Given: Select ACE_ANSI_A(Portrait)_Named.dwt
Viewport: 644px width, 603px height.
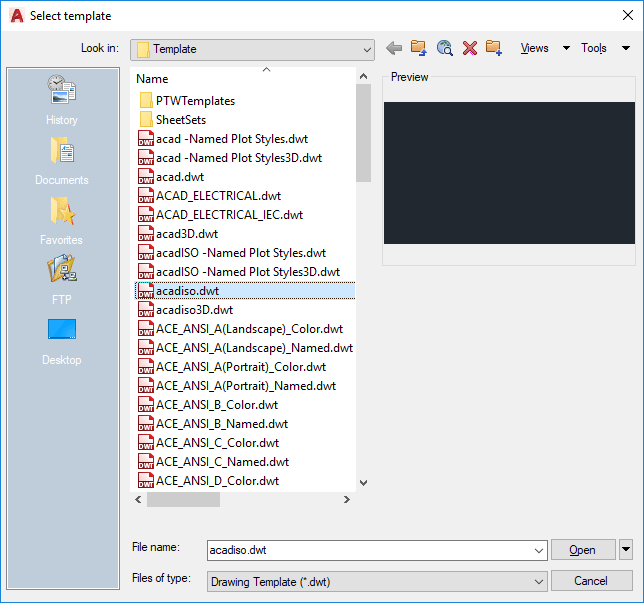Looking at the screenshot, I should coord(246,386).
